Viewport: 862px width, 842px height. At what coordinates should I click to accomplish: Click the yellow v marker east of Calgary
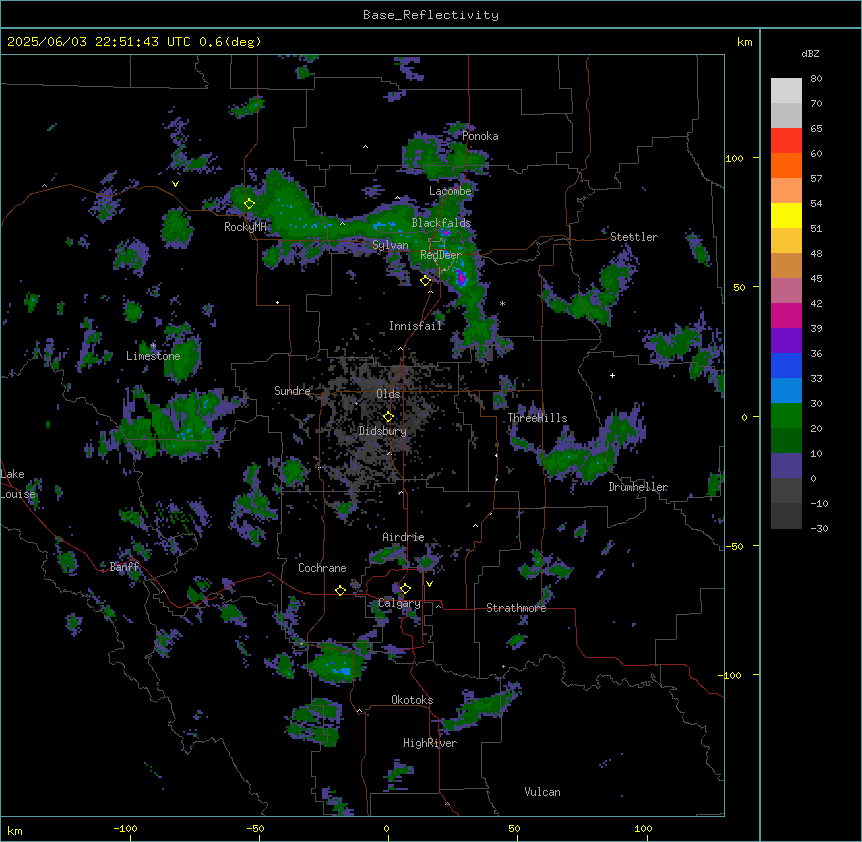(x=429, y=584)
